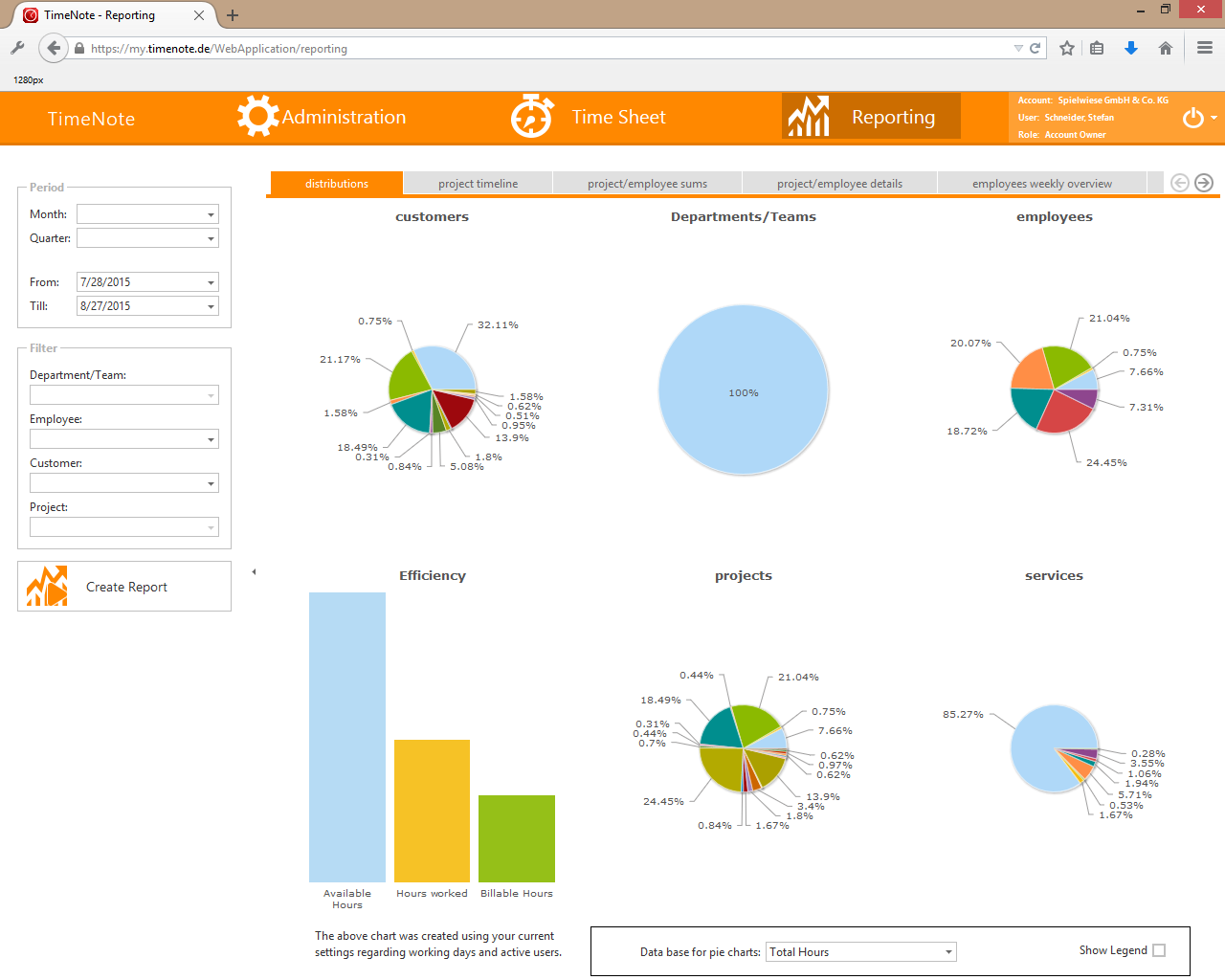
Task: Click the Time Sheet stopwatch icon
Action: point(531,117)
